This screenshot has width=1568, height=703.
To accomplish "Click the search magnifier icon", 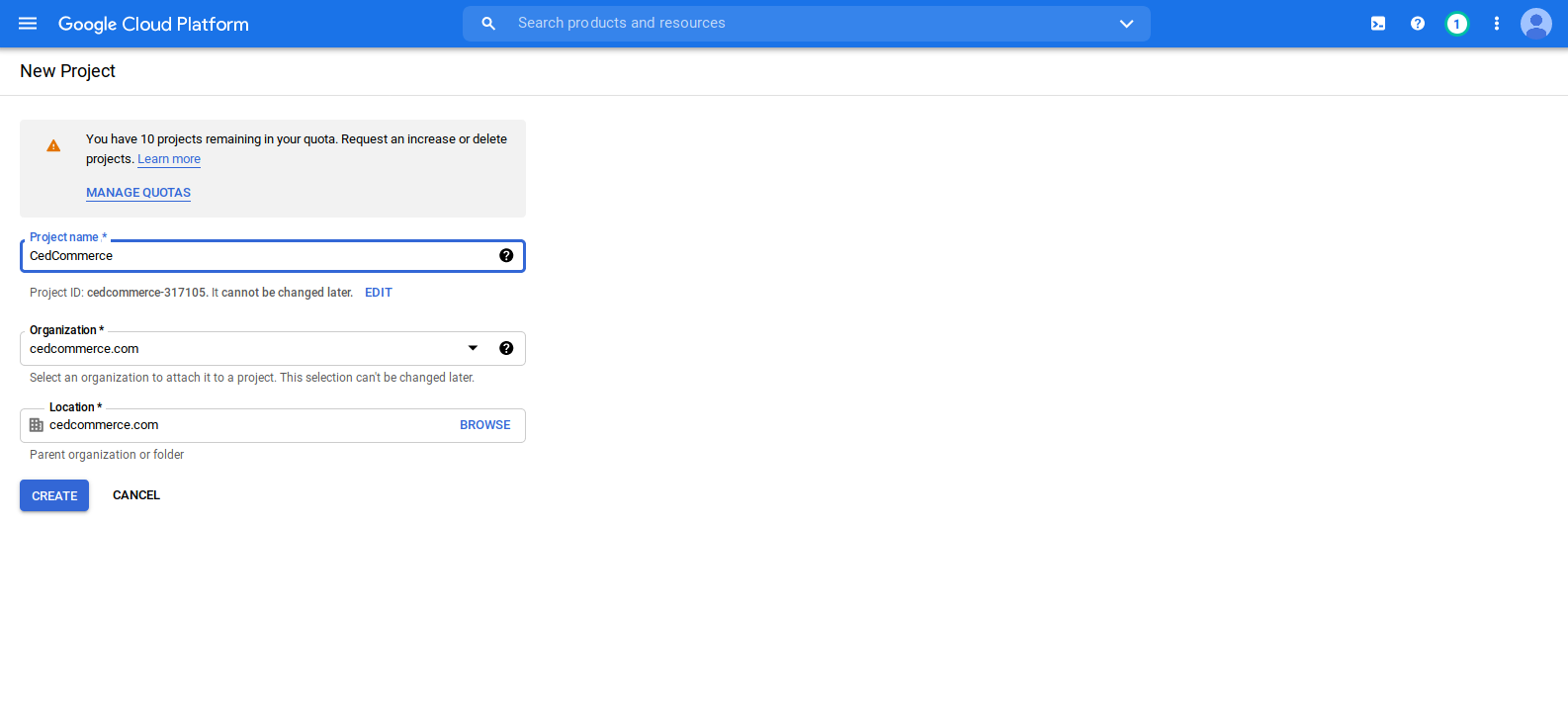I will pos(488,24).
